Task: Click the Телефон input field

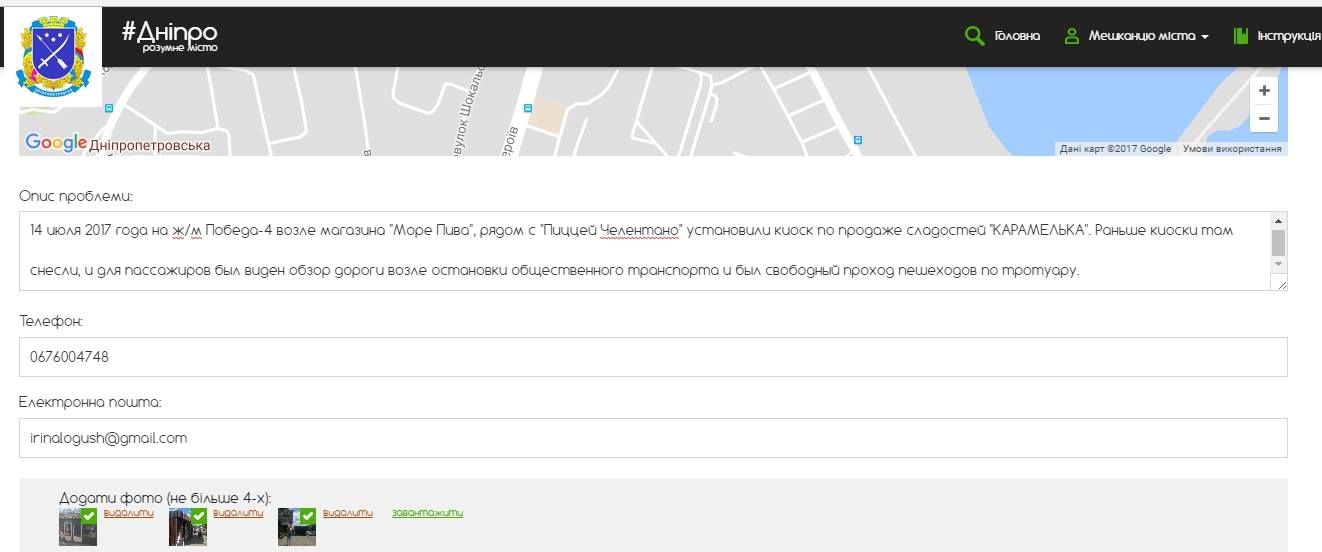Action: click(x=653, y=357)
